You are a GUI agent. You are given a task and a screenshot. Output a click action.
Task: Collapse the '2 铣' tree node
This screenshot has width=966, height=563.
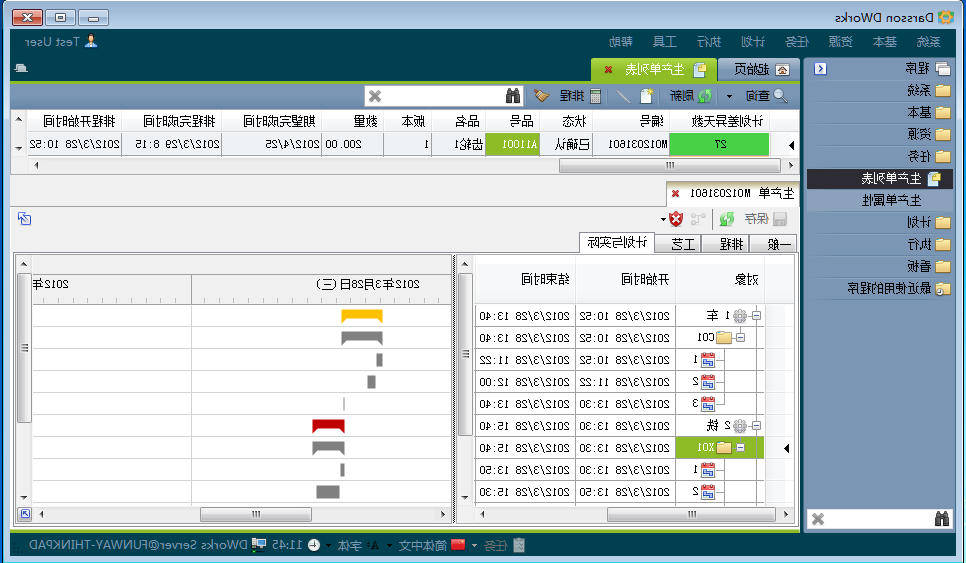click(x=756, y=426)
